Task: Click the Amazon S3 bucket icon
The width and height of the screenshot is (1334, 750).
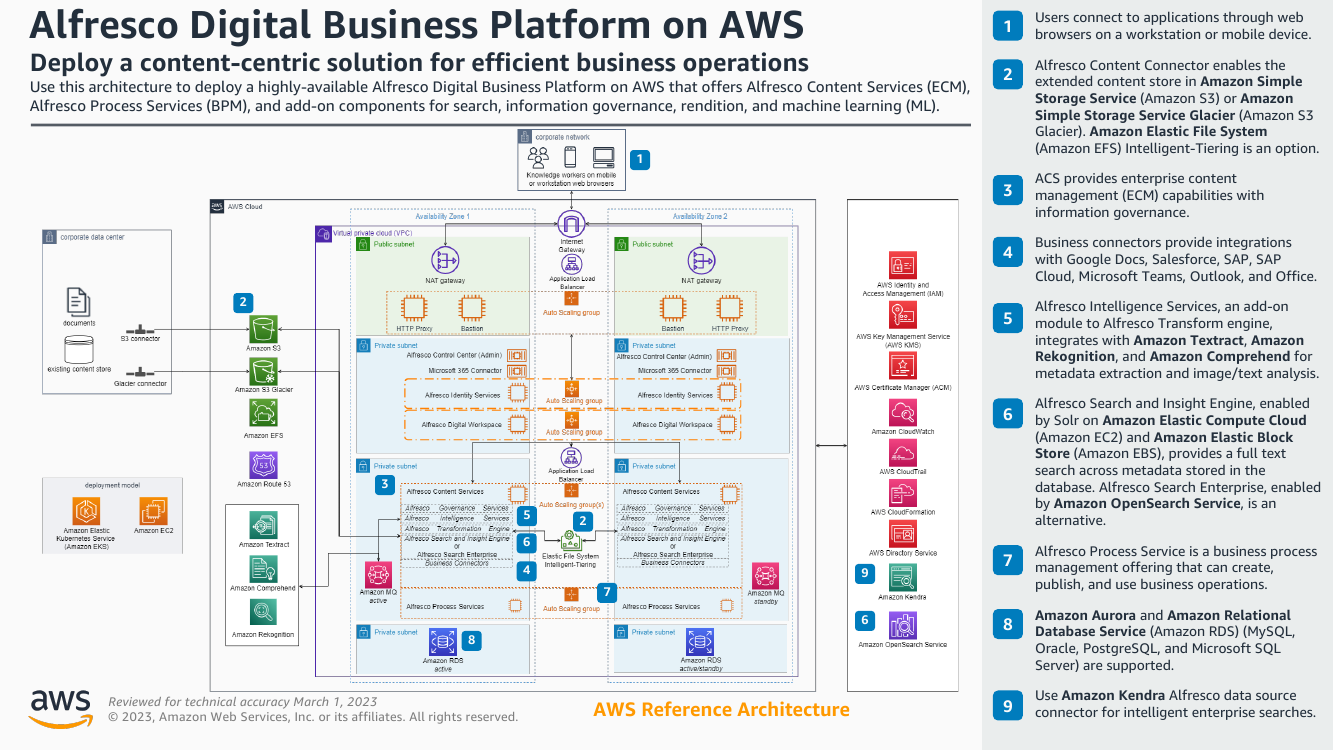Action: click(264, 328)
